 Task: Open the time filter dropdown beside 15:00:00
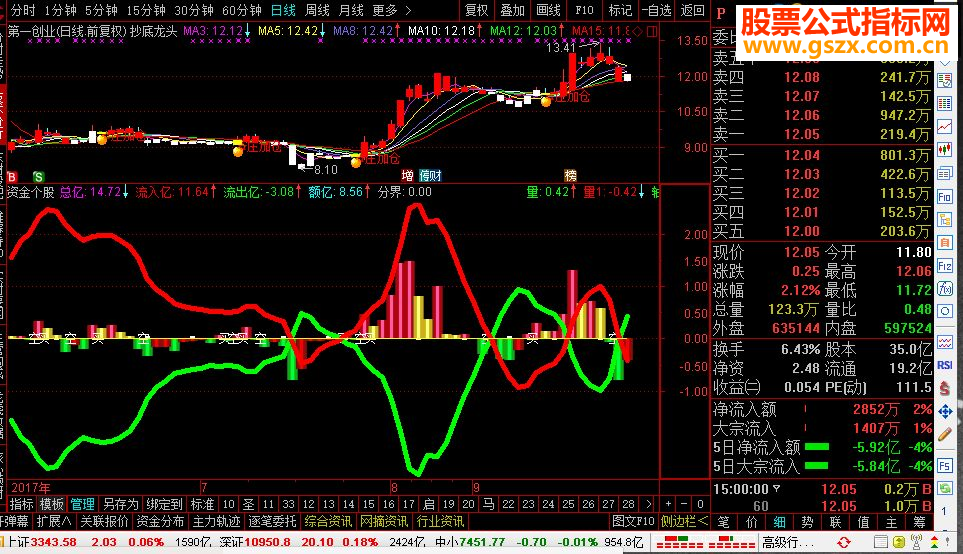[x=776, y=489]
